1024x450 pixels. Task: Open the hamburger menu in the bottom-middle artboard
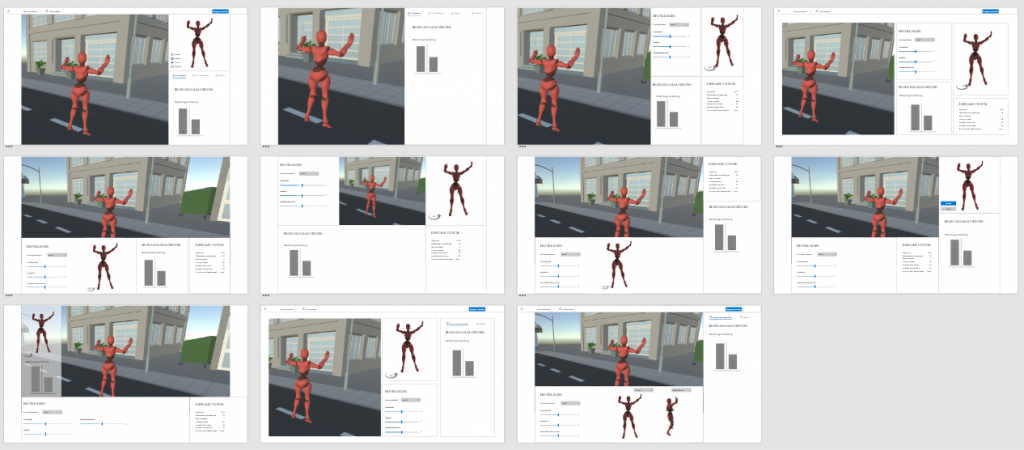point(267,310)
